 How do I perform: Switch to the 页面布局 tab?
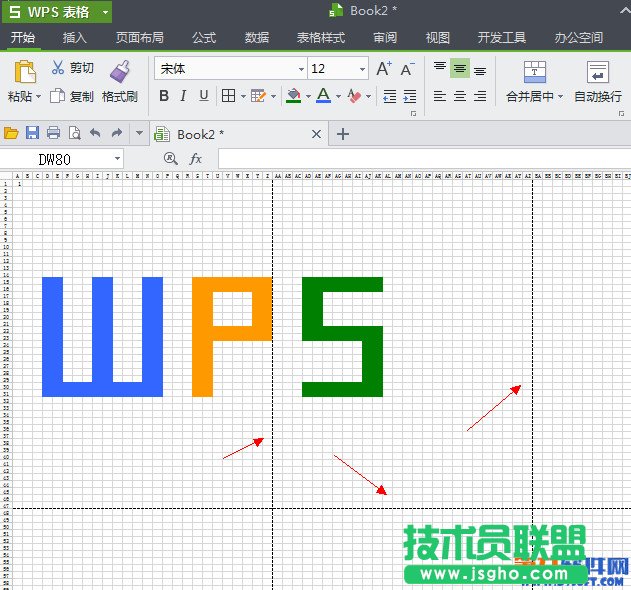coord(140,38)
